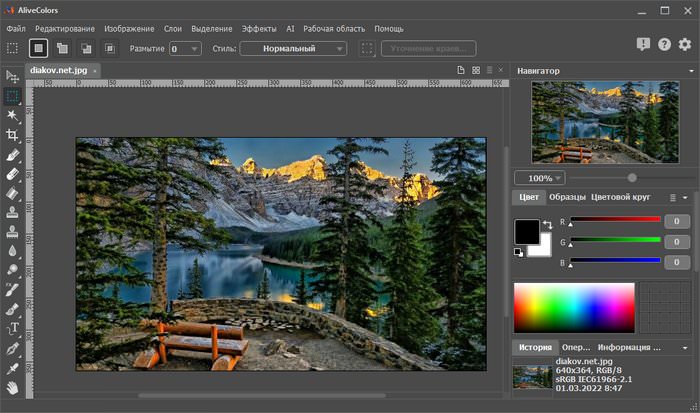The image size is (700, 413).
Task: Select the Magic Wand tool
Action: tap(13, 116)
